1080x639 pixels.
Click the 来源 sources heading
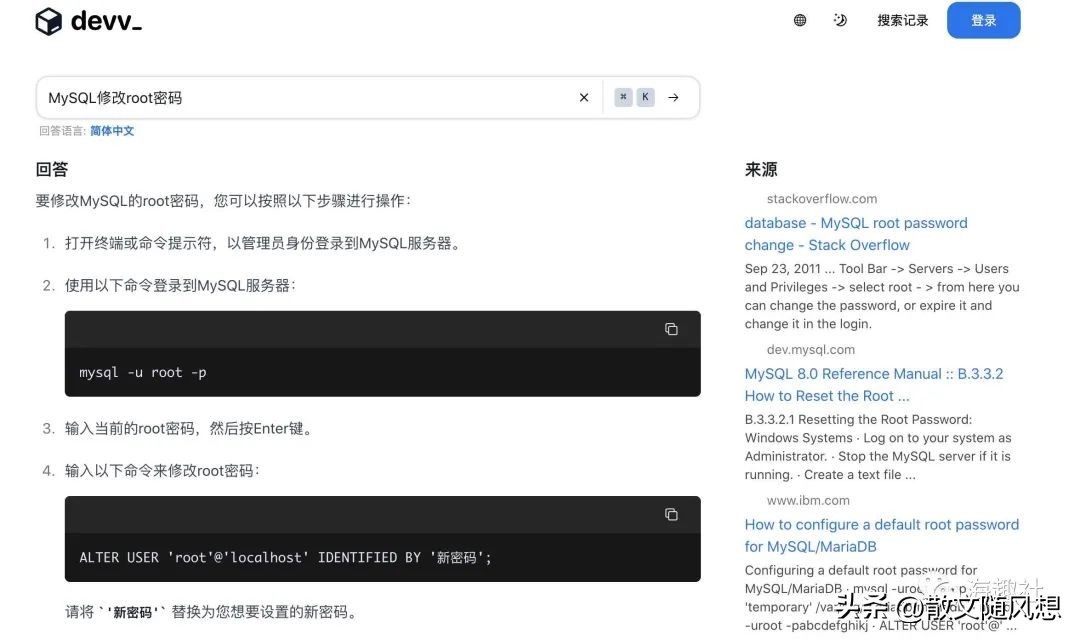761,170
